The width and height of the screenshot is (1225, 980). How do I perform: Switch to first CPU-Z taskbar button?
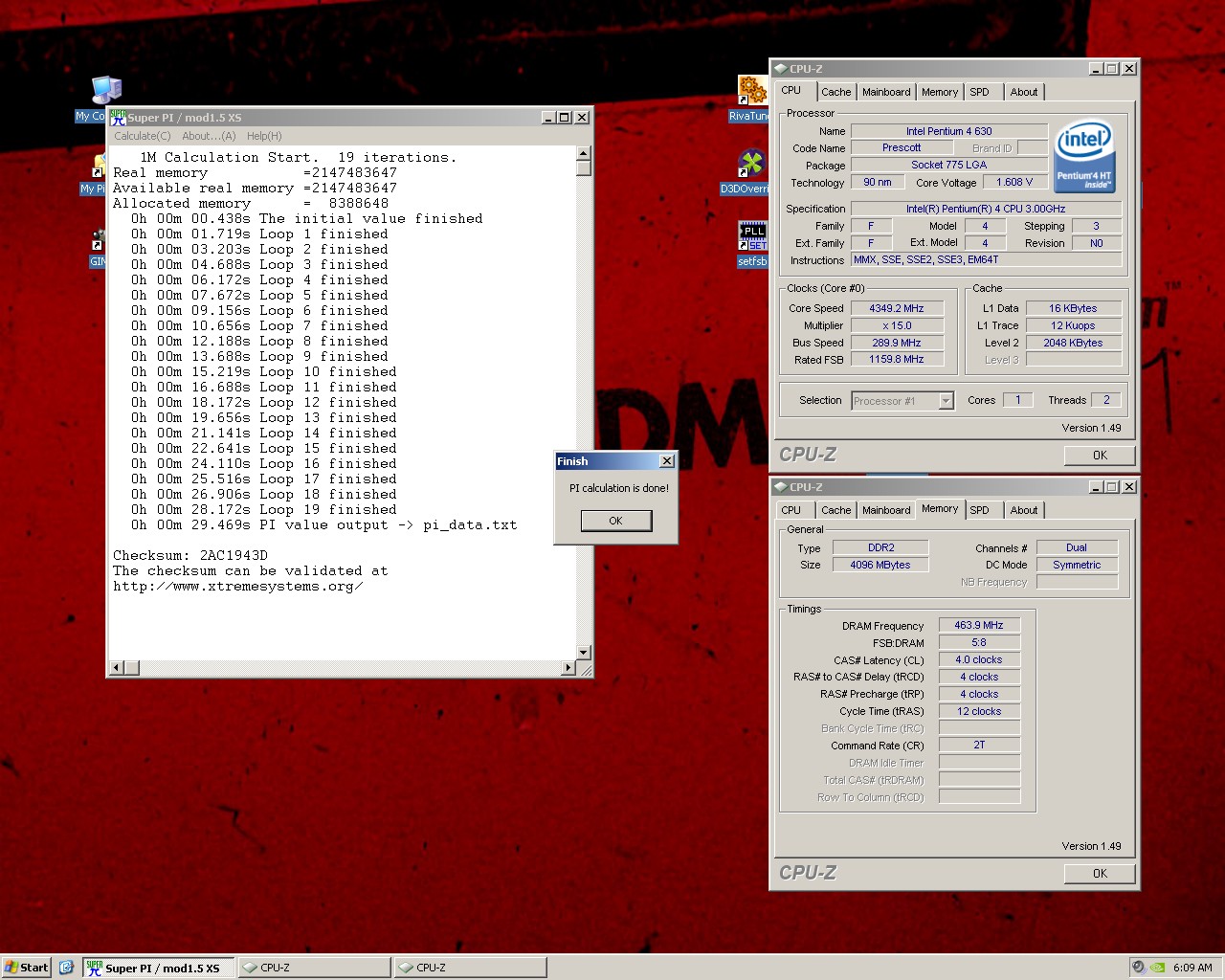[x=314, y=968]
